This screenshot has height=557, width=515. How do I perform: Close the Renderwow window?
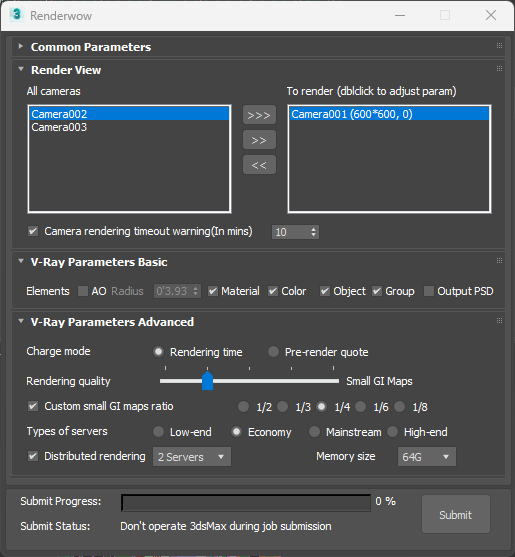pyautogui.click(x=491, y=15)
